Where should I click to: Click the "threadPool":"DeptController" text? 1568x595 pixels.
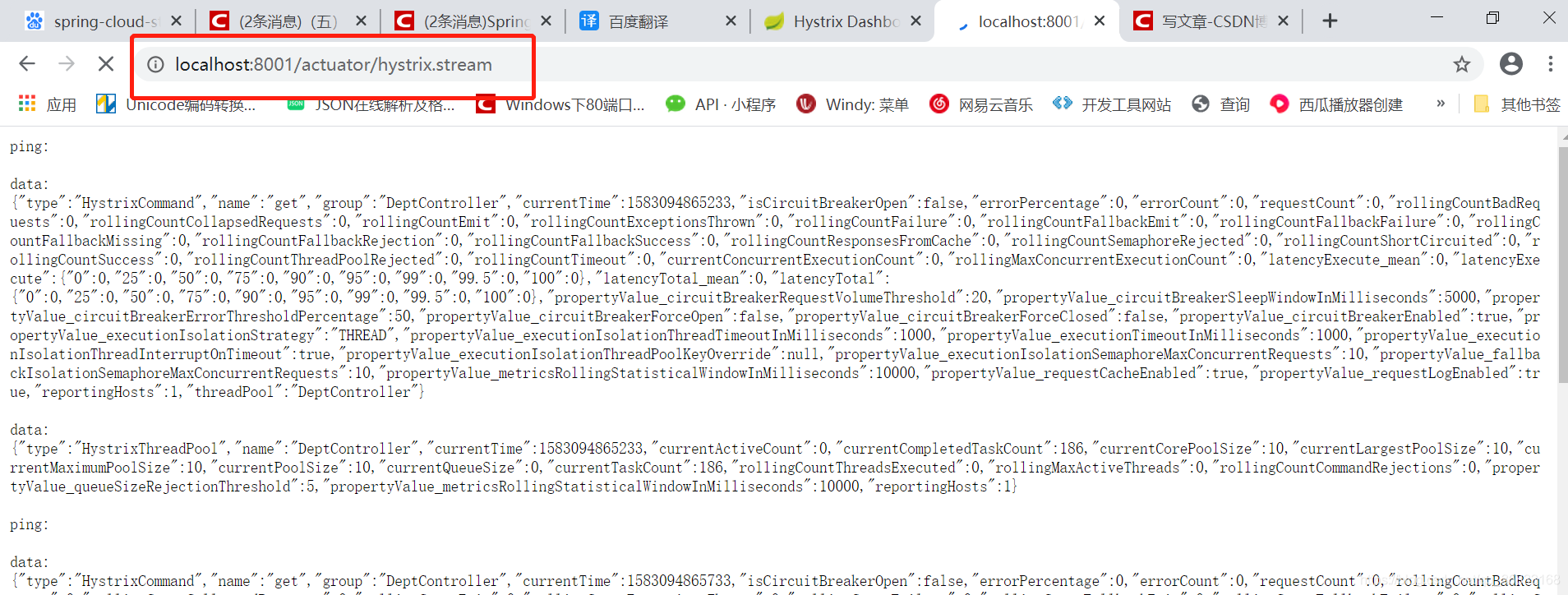[306, 392]
